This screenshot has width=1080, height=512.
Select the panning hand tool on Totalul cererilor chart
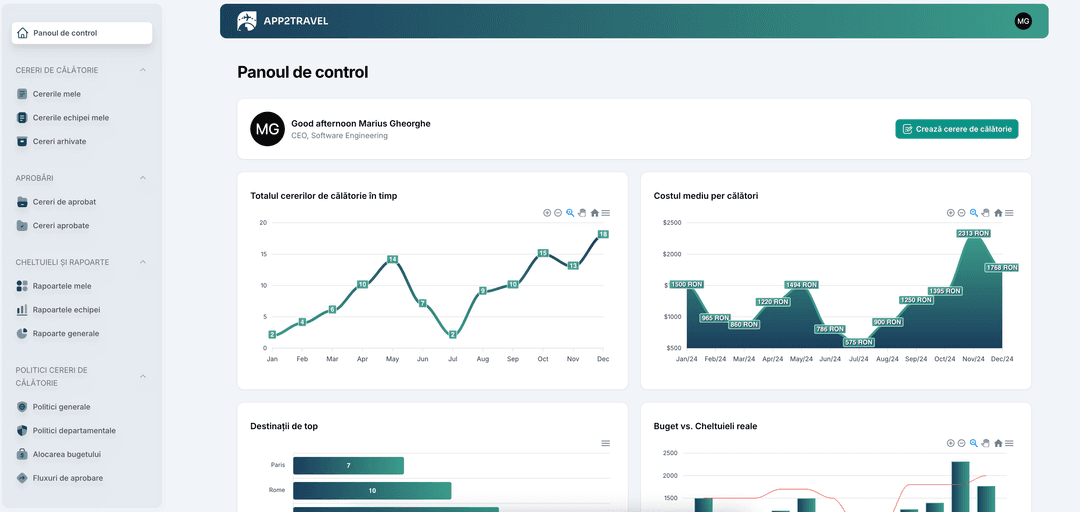(x=582, y=213)
